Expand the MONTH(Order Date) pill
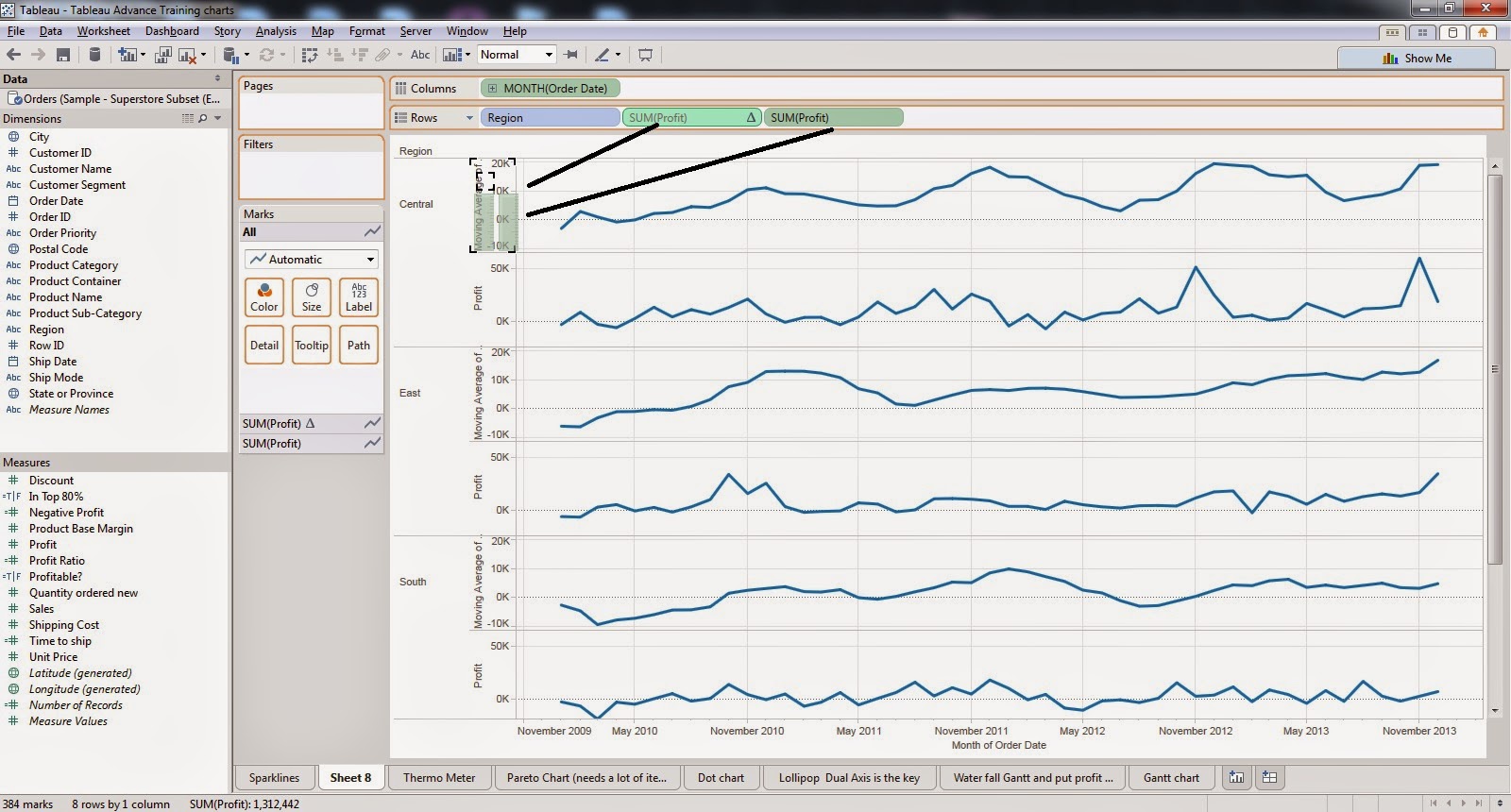 click(x=492, y=89)
